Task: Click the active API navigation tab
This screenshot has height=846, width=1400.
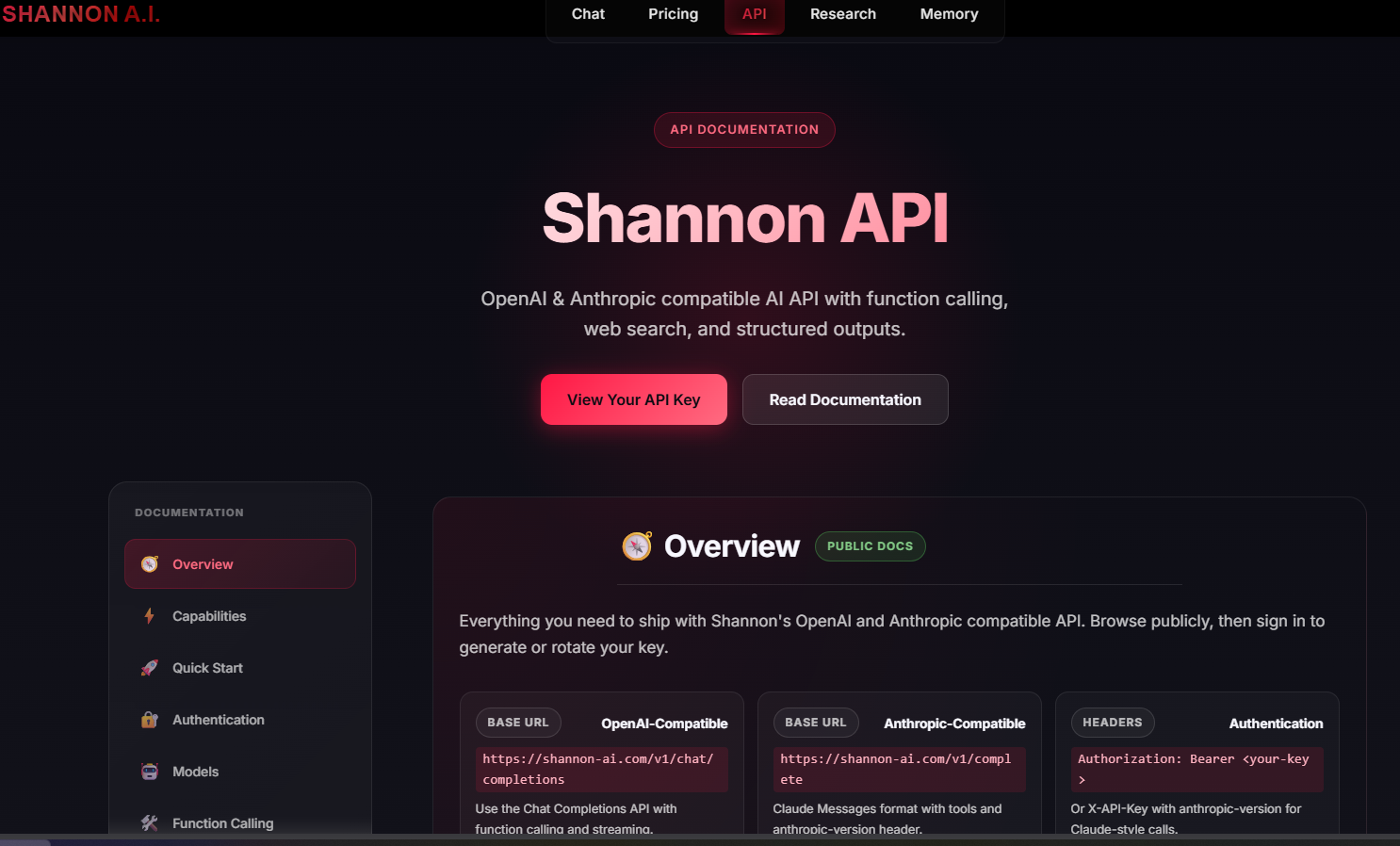Action: tap(754, 14)
